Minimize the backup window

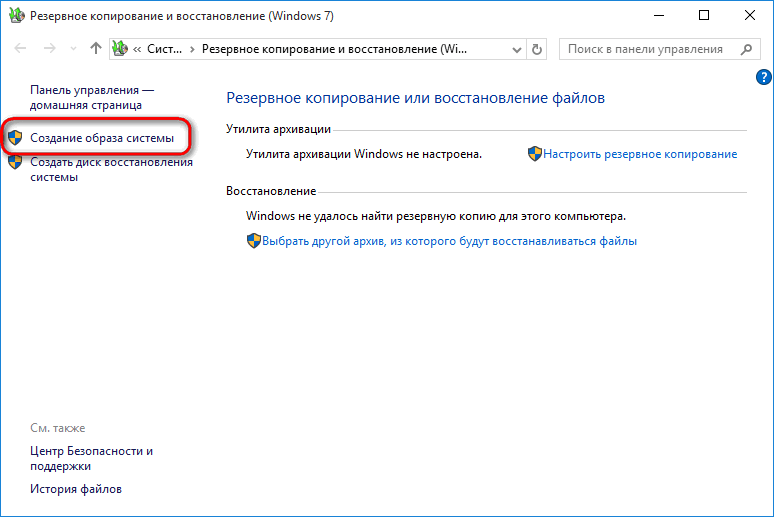point(658,15)
